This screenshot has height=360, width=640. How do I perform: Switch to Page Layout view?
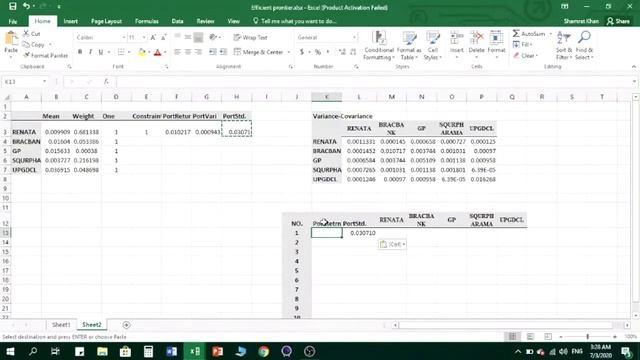tap(530, 336)
